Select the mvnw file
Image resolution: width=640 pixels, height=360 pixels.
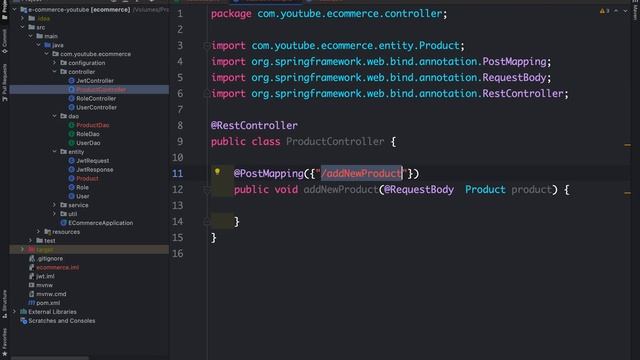[44, 285]
